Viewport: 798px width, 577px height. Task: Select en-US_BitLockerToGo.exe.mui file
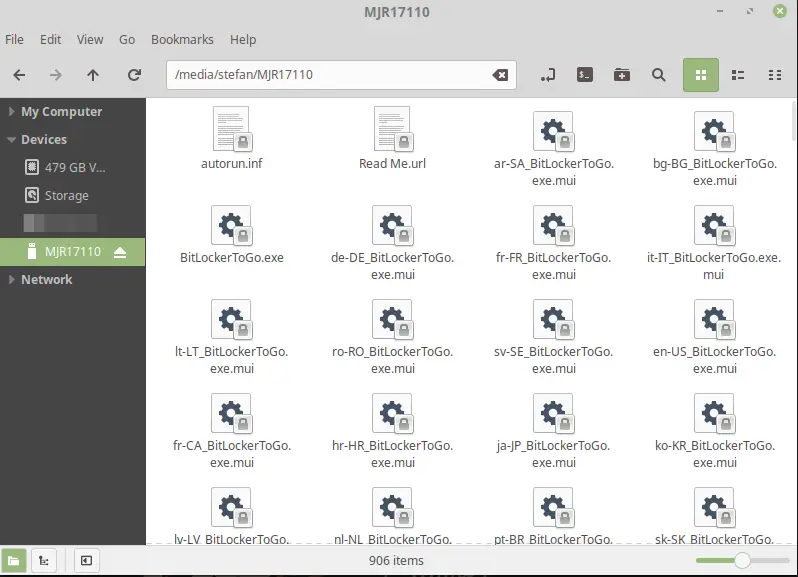point(715,337)
